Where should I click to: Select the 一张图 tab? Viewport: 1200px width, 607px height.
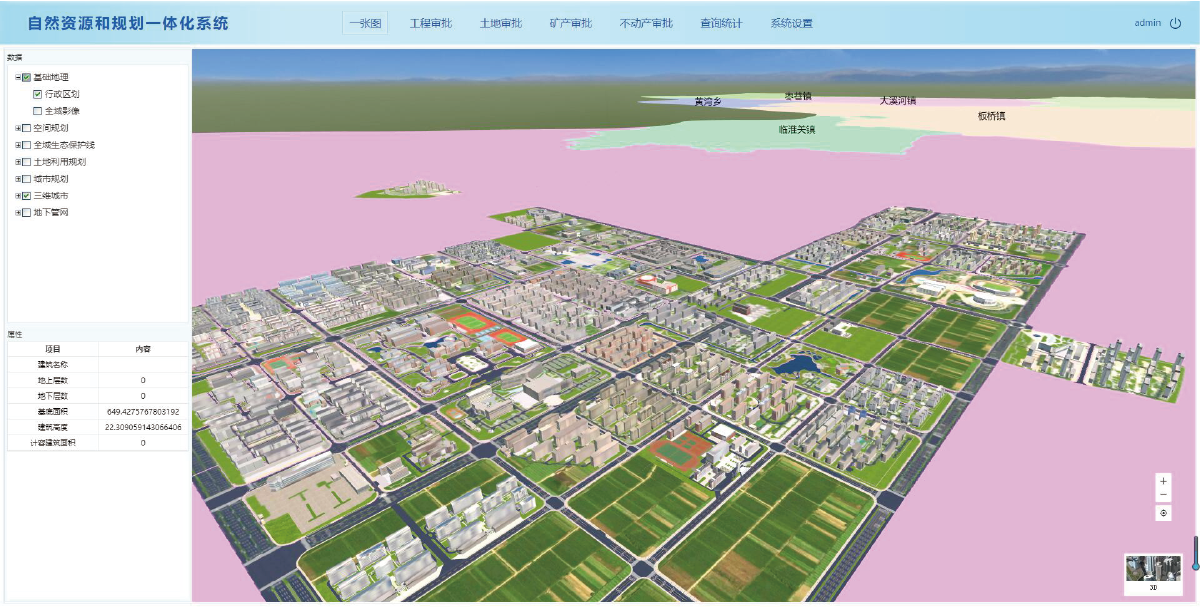(365, 23)
